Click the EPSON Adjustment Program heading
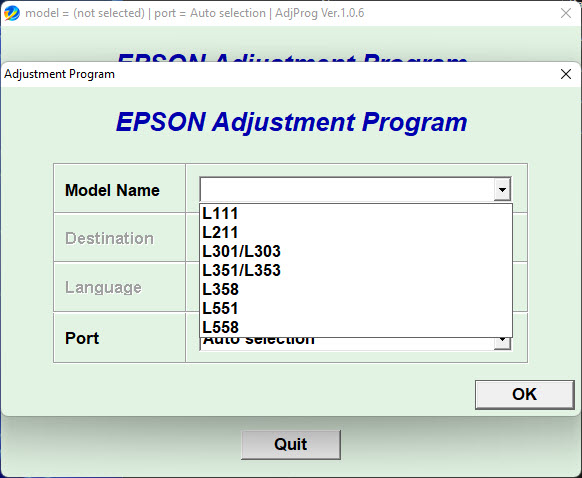 click(x=291, y=122)
